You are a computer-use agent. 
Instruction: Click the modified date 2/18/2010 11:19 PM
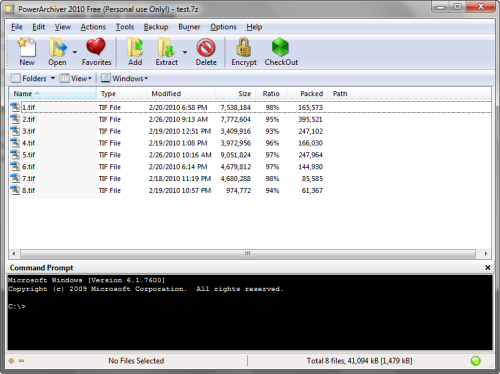(x=180, y=179)
